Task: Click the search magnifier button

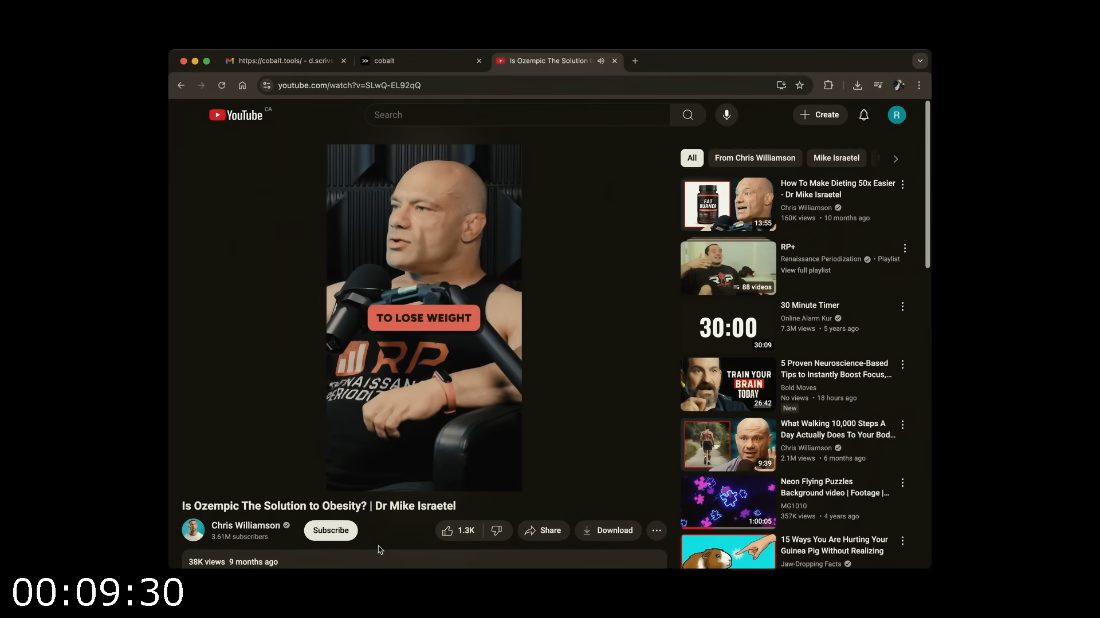Action: [x=688, y=115]
